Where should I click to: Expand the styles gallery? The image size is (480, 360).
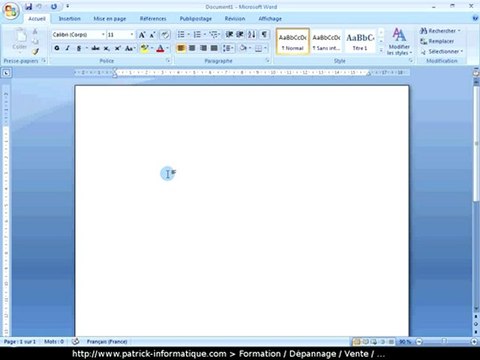click(x=381, y=50)
